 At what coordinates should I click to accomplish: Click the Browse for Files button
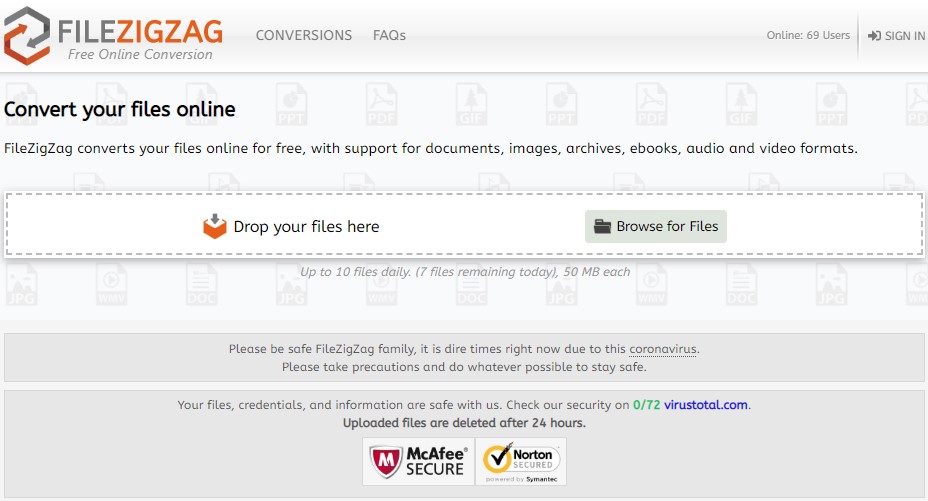coord(656,227)
